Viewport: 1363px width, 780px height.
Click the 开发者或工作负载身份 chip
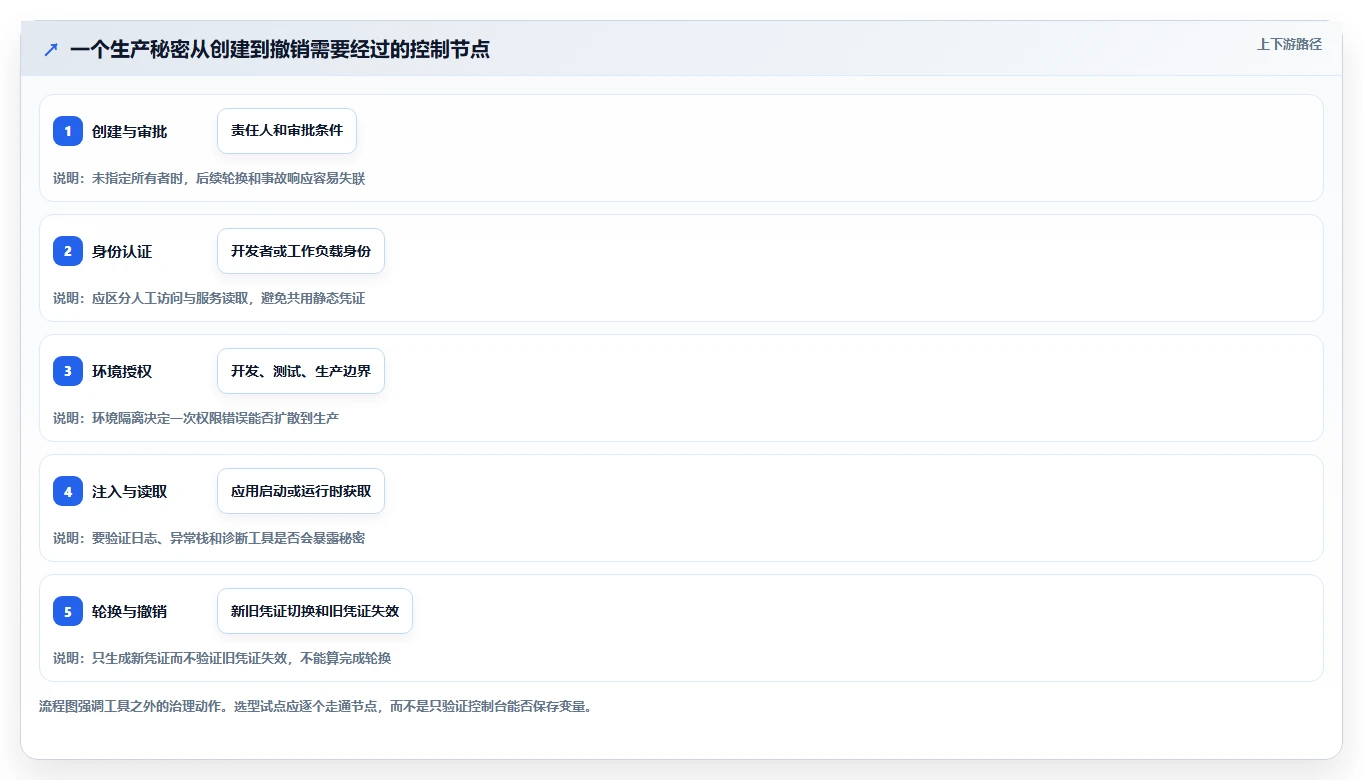click(301, 251)
